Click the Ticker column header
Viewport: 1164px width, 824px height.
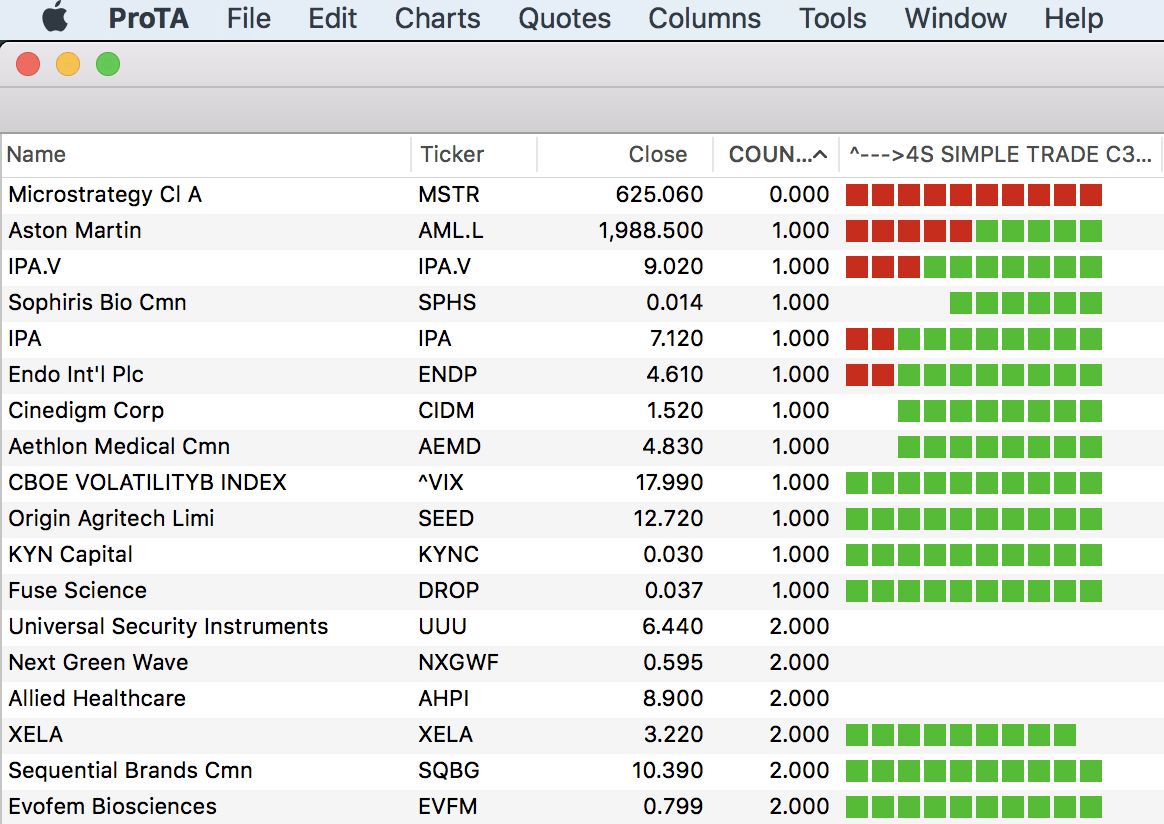pos(452,154)
